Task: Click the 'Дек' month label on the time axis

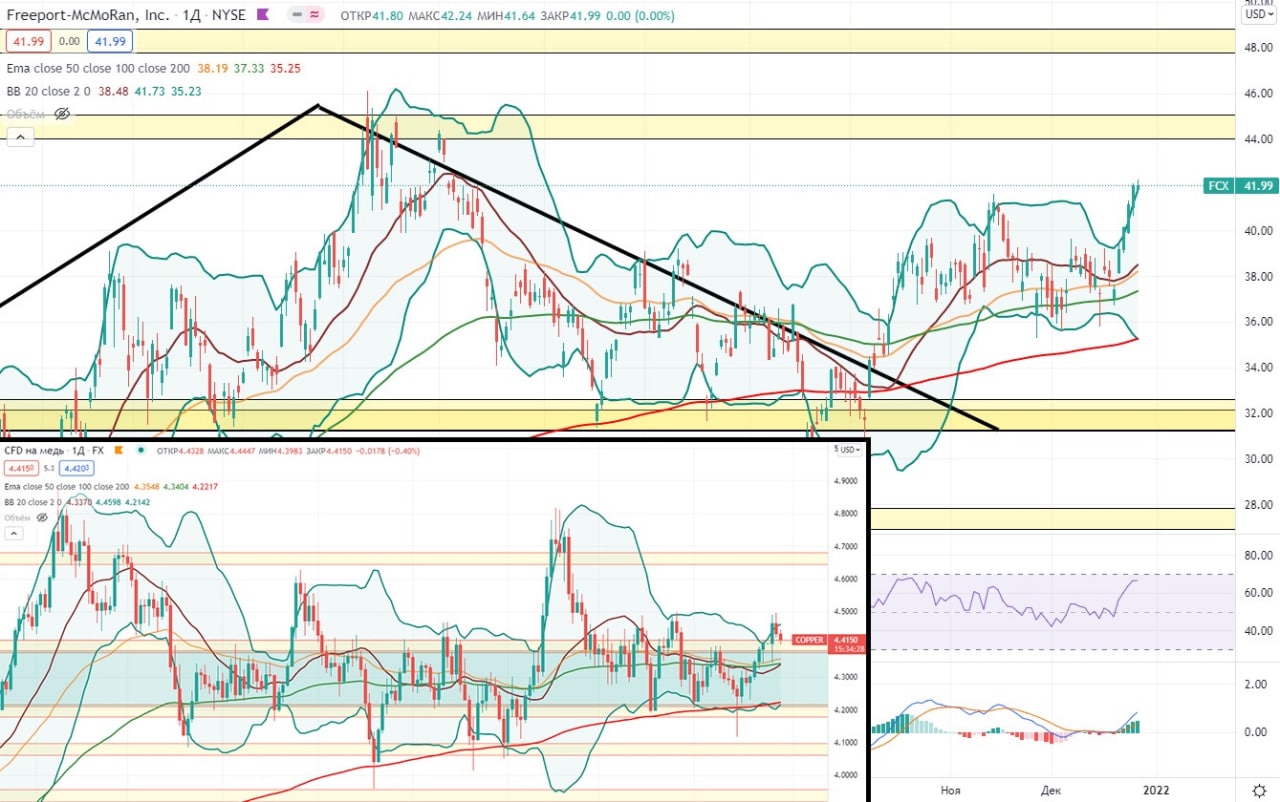Action: 1051,790
